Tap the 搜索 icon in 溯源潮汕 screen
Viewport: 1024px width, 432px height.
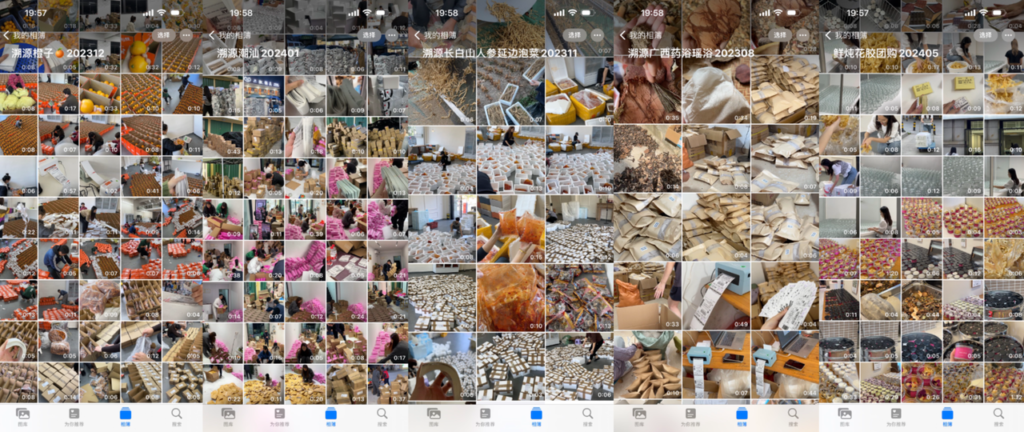381,414
